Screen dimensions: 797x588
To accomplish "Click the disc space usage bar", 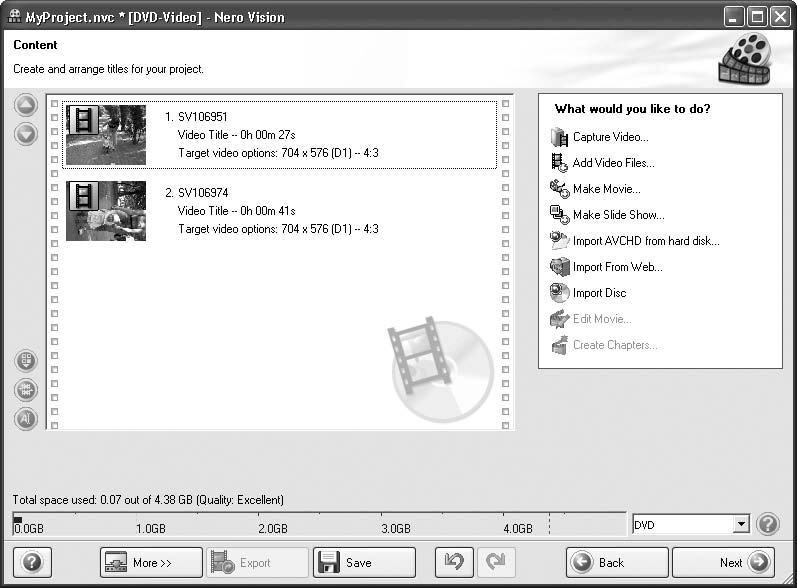I will 280,518.
